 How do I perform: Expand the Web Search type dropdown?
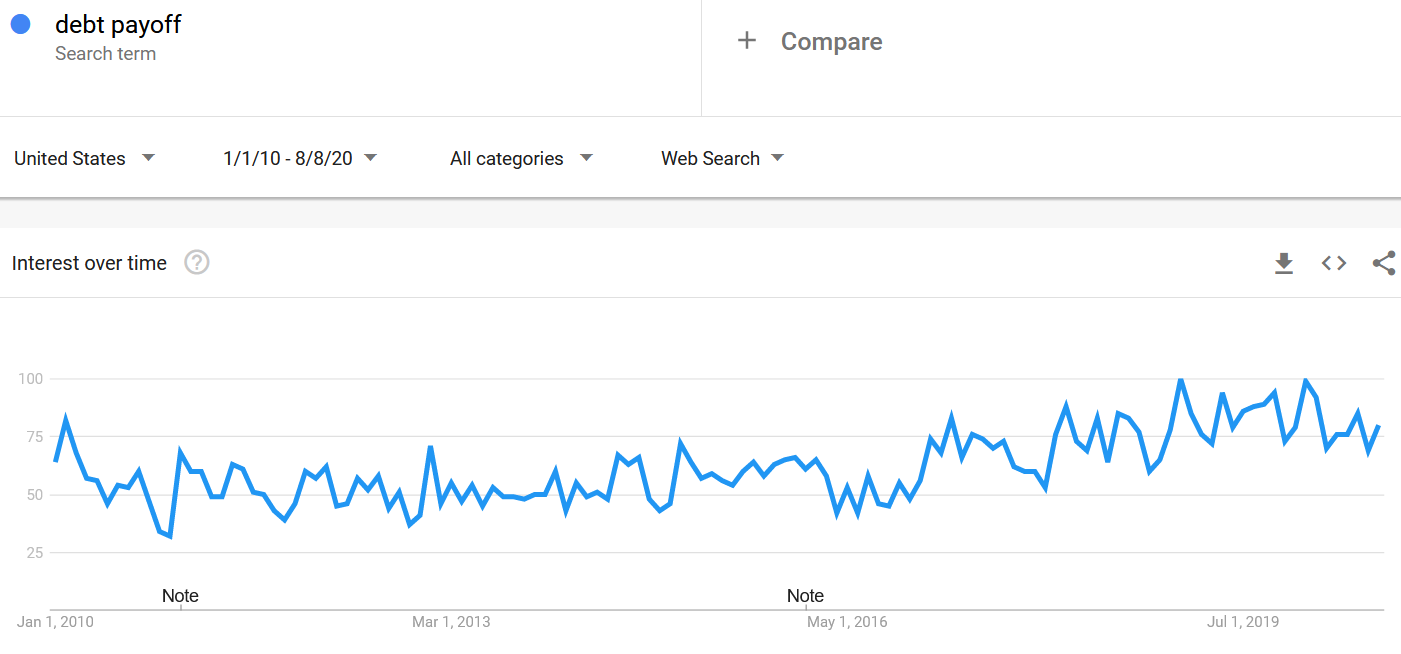[722, 158]
